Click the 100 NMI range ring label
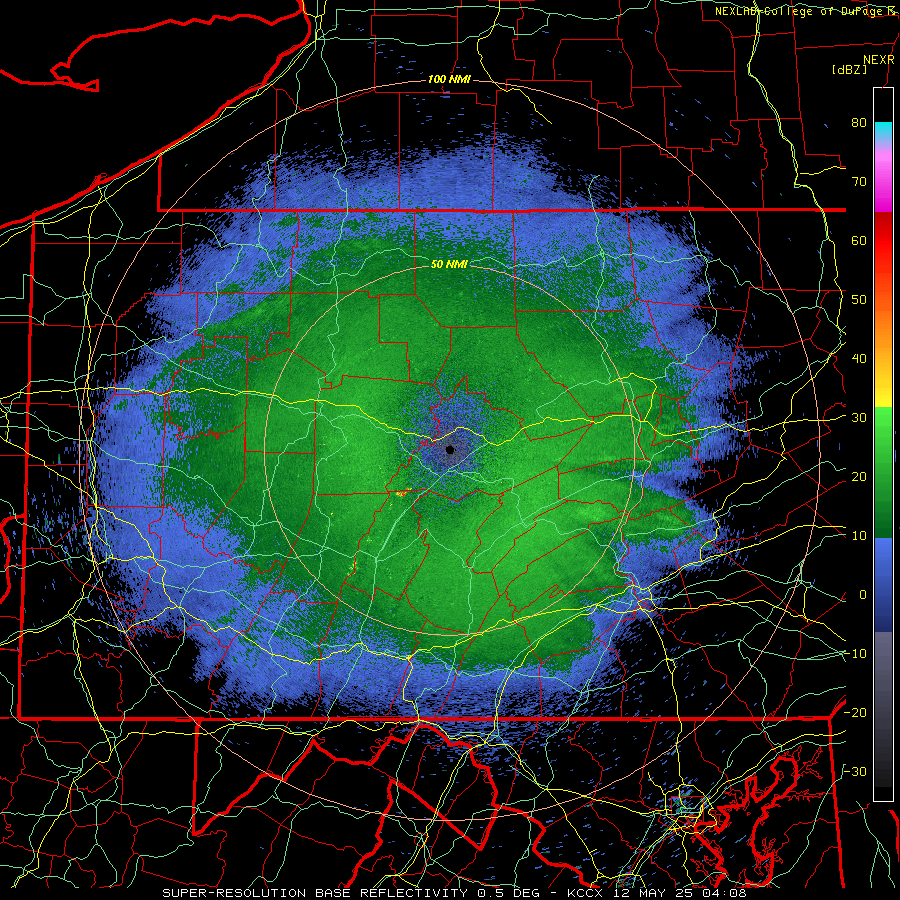The image size is (900, 900). [x=449, y=79]
